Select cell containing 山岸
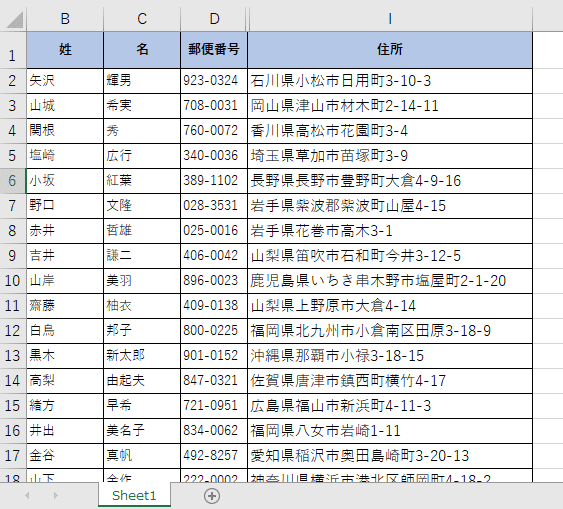Viewport: 563px width, 509px height. tap(65, 281)
